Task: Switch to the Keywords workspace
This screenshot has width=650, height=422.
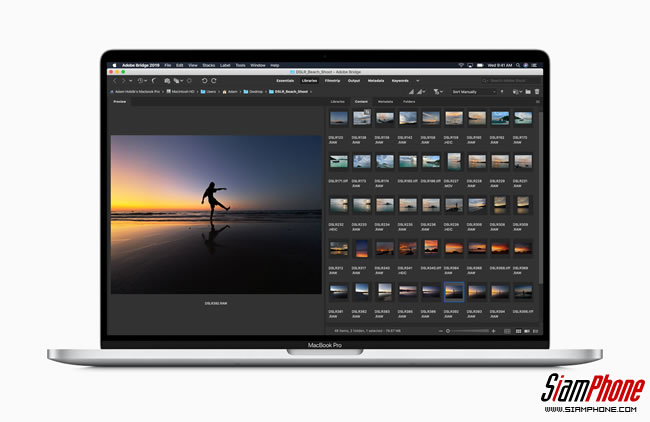Action: point(400,81)
